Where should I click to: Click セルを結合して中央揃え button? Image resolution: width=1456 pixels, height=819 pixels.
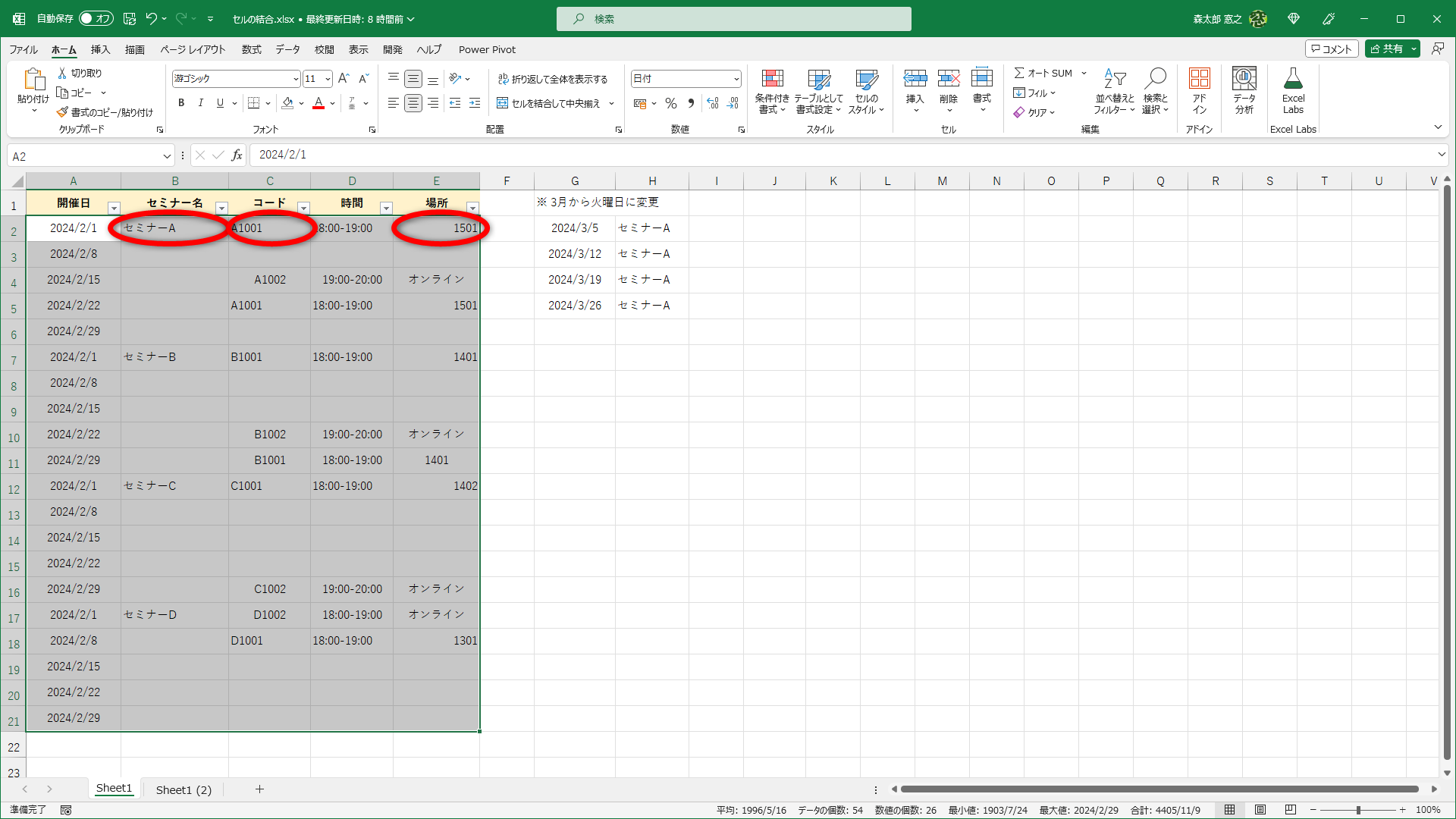551,103
